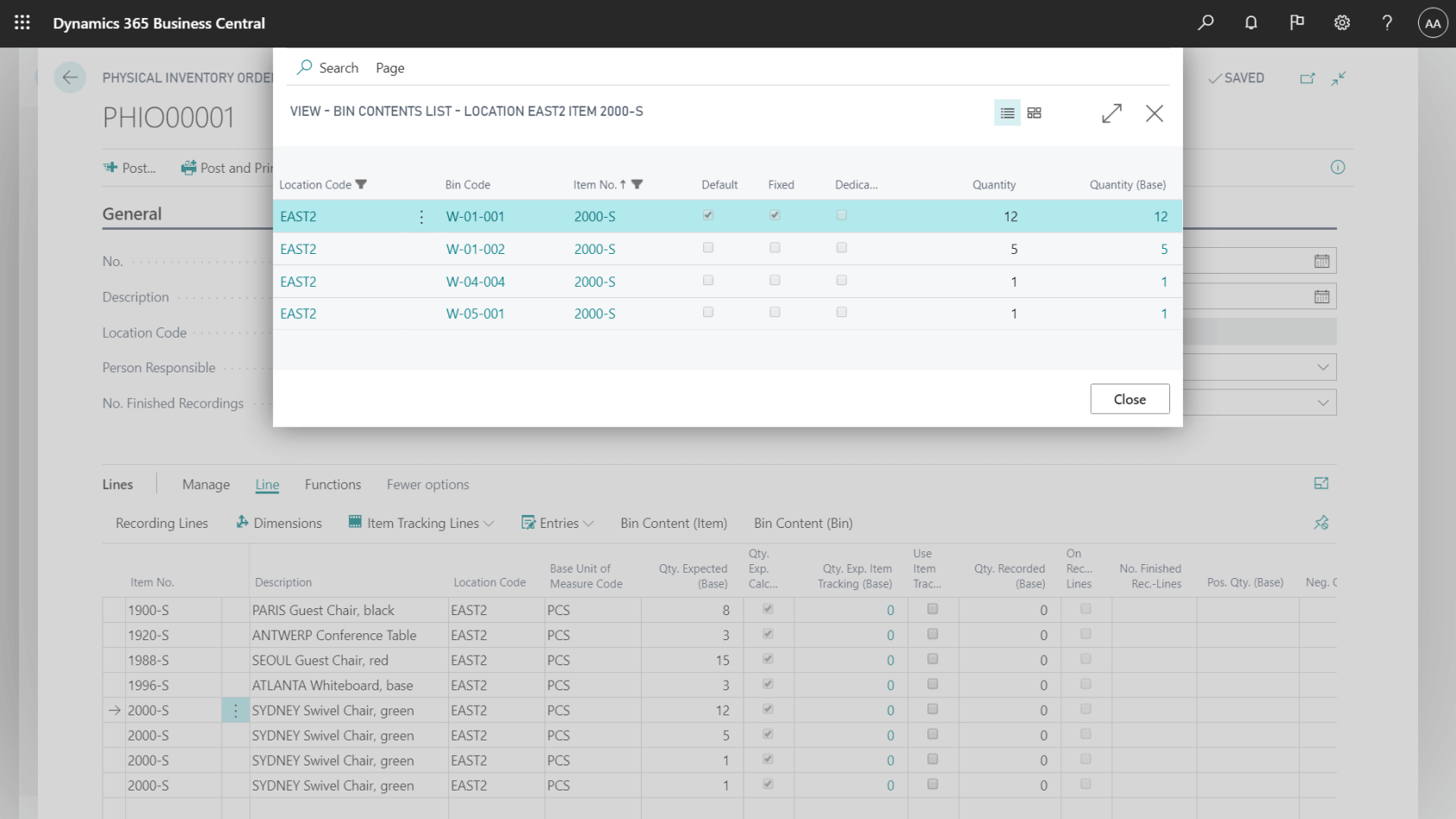
Task: Click the Post... action
Action: [130, 168]
